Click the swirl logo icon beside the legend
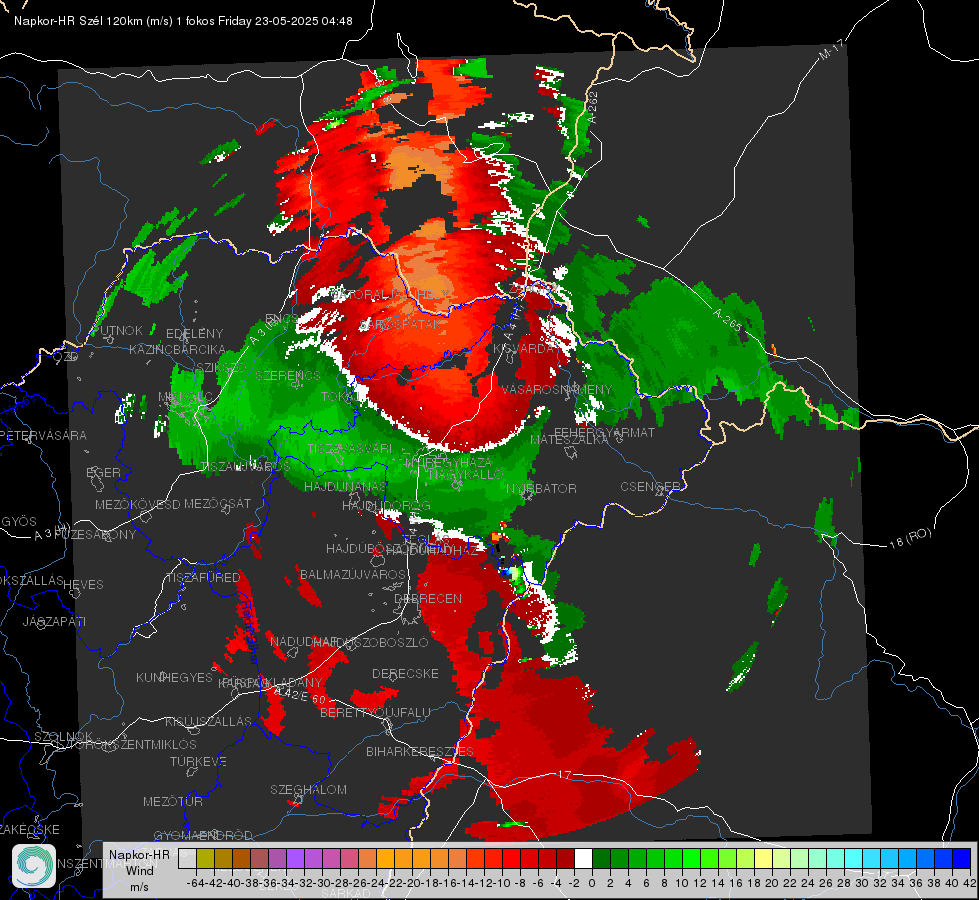 pos(34,865)
